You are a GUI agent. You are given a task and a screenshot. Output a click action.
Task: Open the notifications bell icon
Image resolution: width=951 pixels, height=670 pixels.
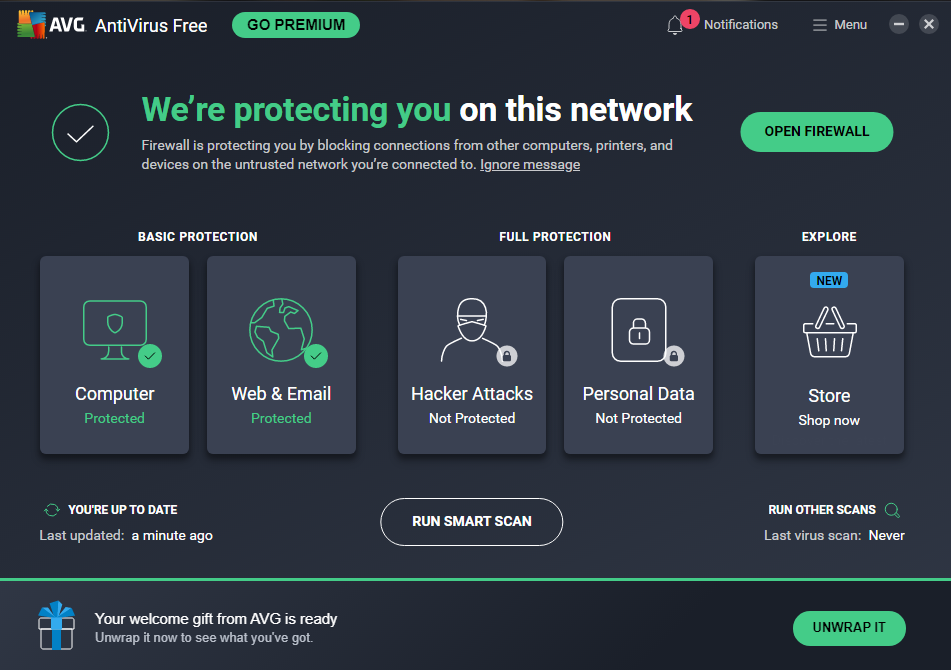(x=674, y=26)
